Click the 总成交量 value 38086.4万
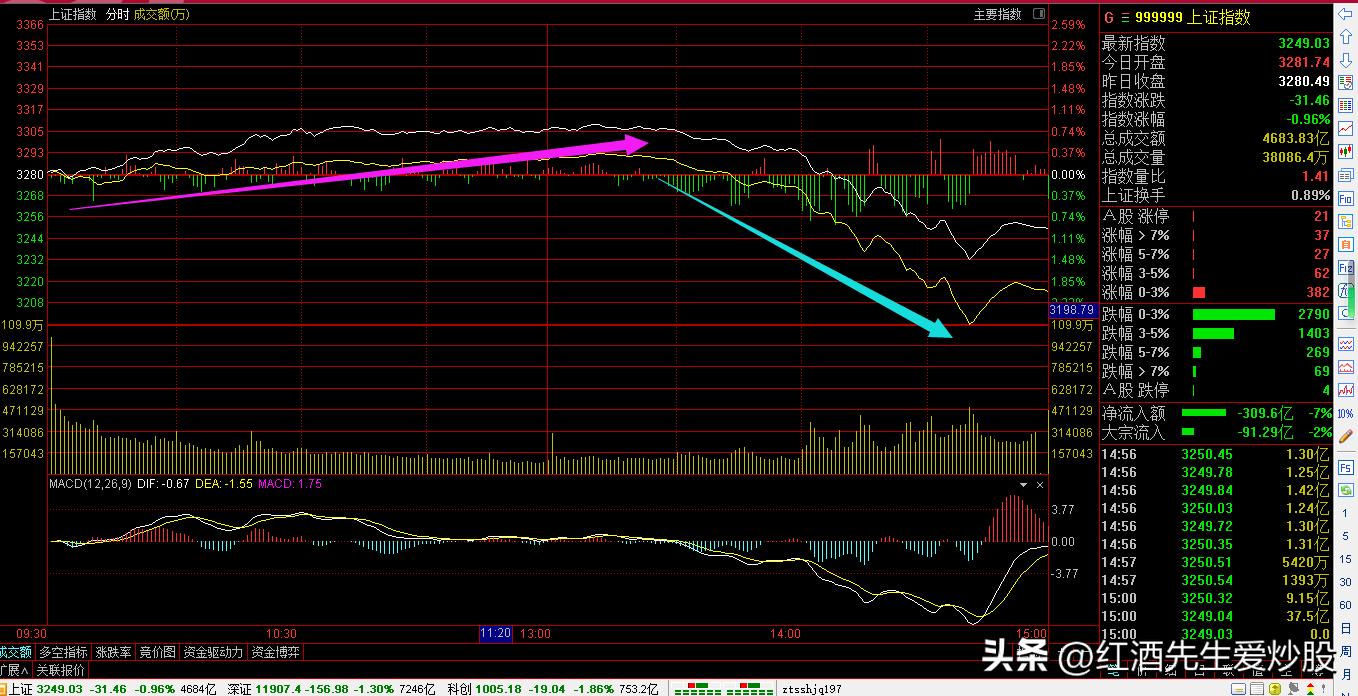Viewport: 1358px width, 696px height. point(1294,158)
